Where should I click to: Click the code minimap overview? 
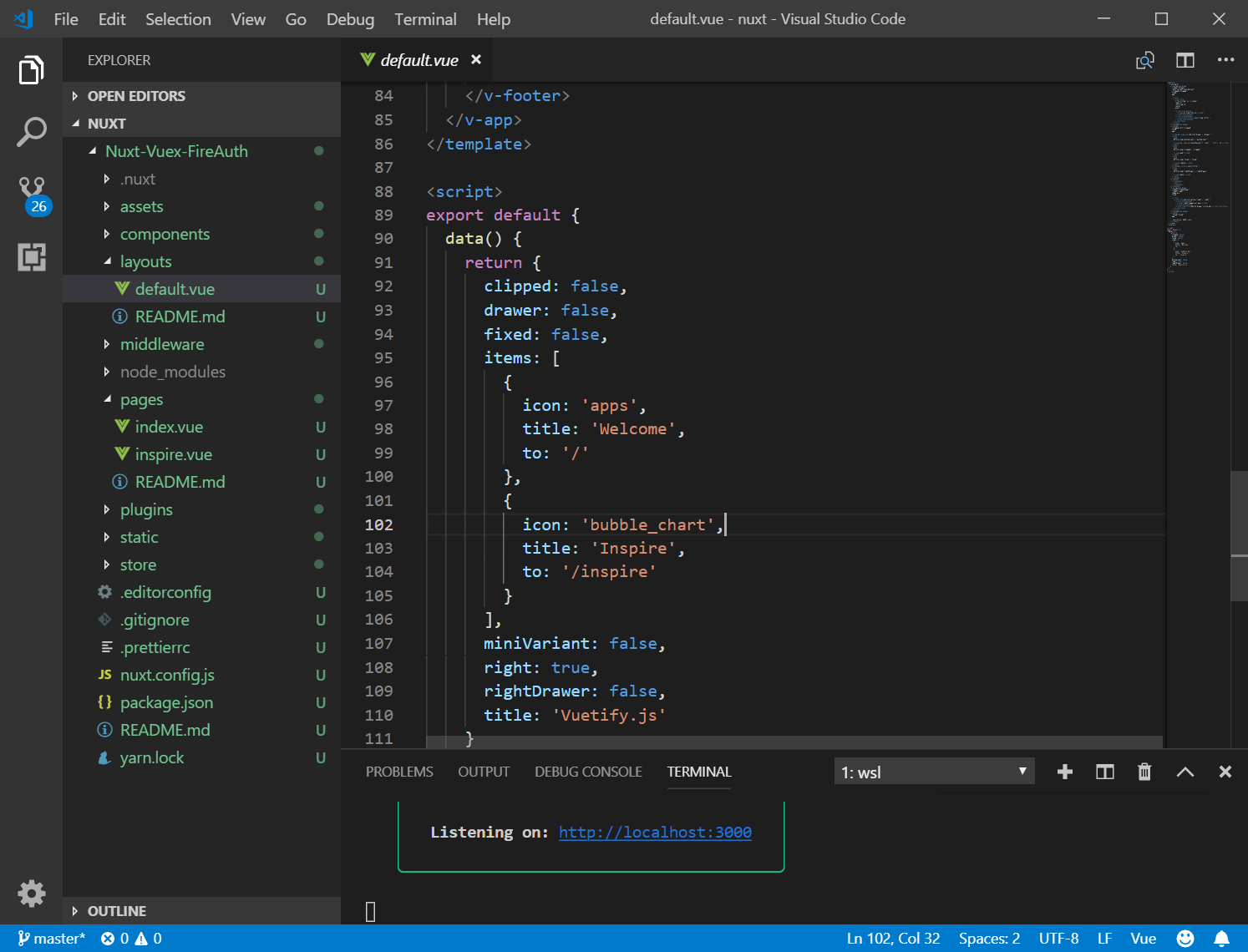point(1197,175)
